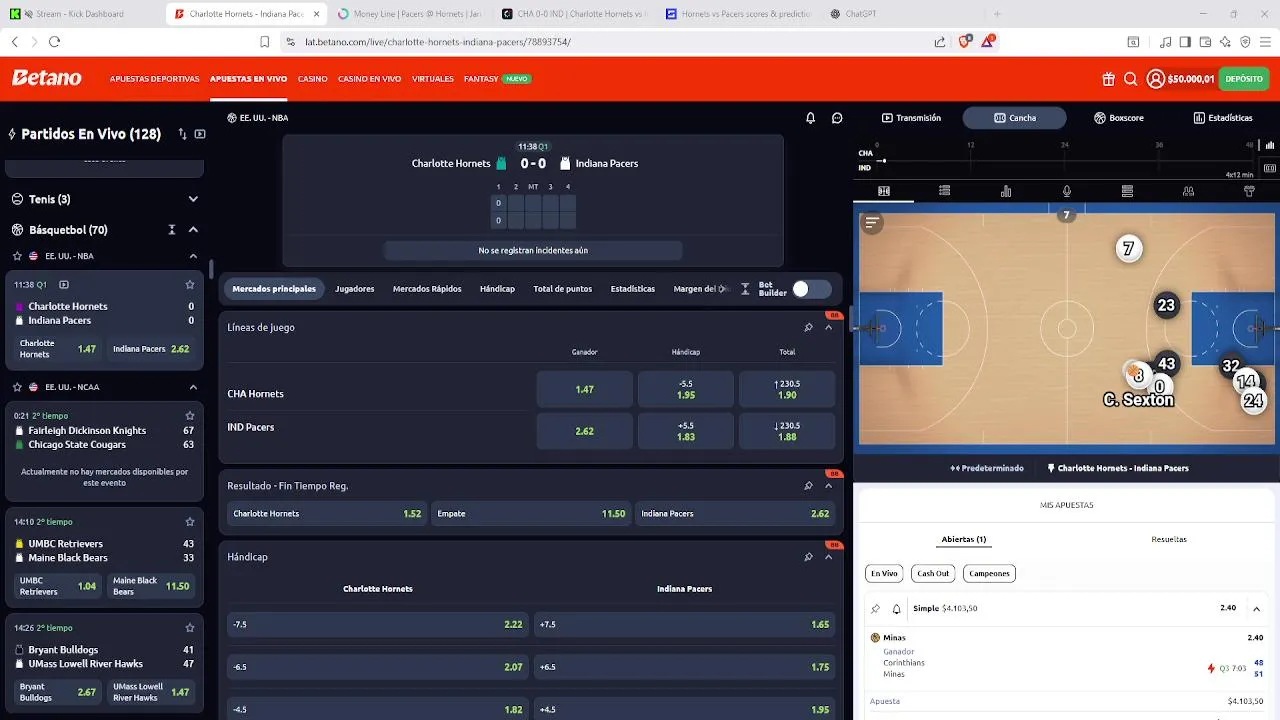Collapse the EE. UU. - NCAA league
Viewport: 1280px width, 720px height.
(x=193, y=387)
